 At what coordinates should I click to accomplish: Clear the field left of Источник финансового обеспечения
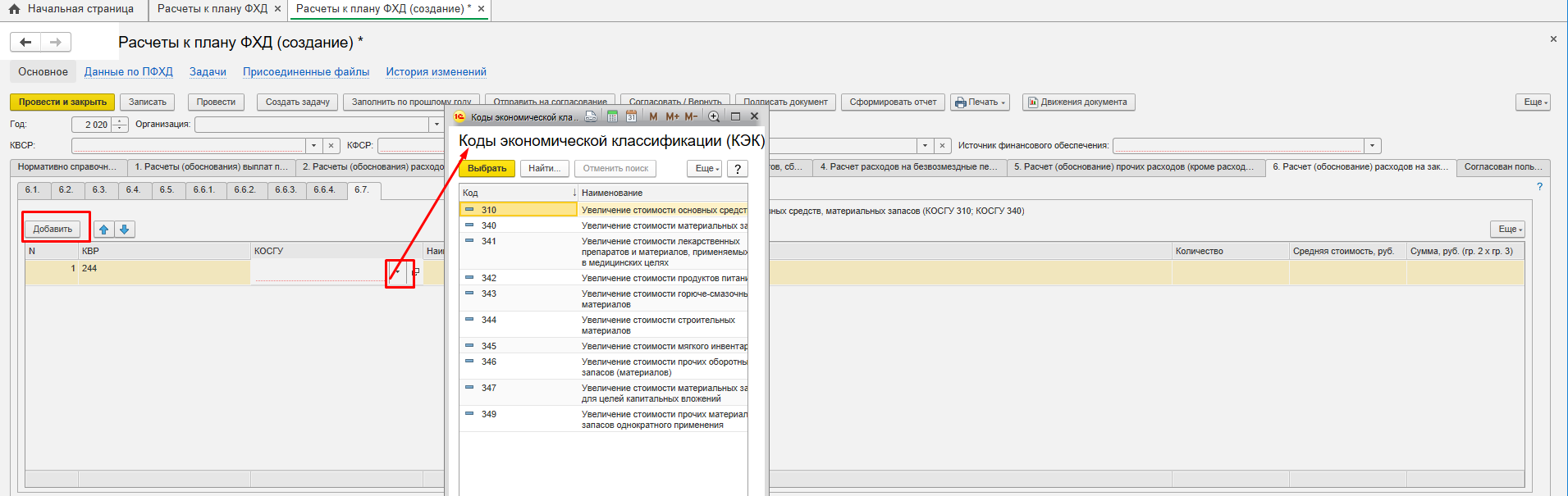coord(942,146)
